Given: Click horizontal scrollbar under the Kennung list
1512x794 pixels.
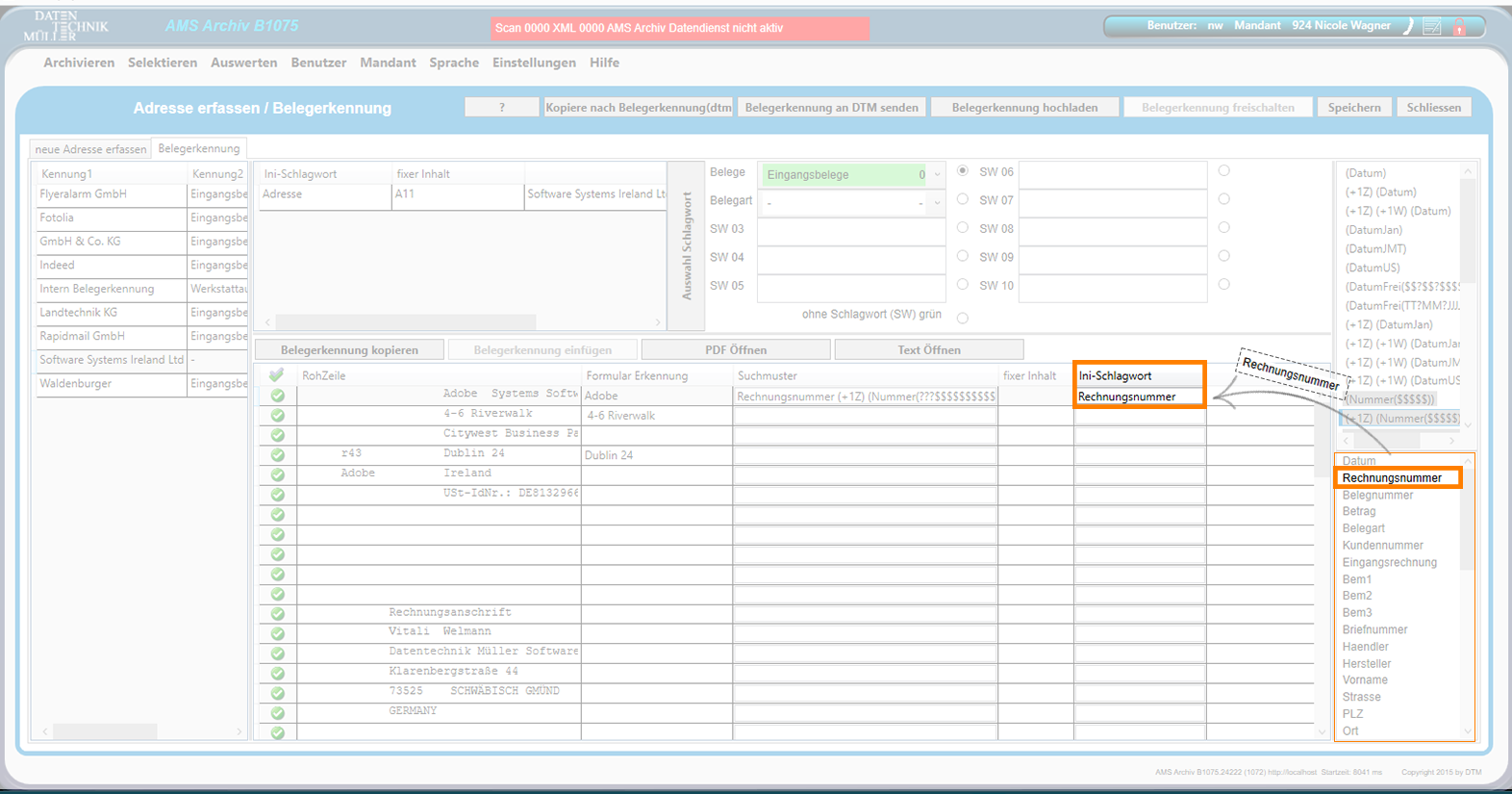Looking at the screenshot, I should coord(104,731).
